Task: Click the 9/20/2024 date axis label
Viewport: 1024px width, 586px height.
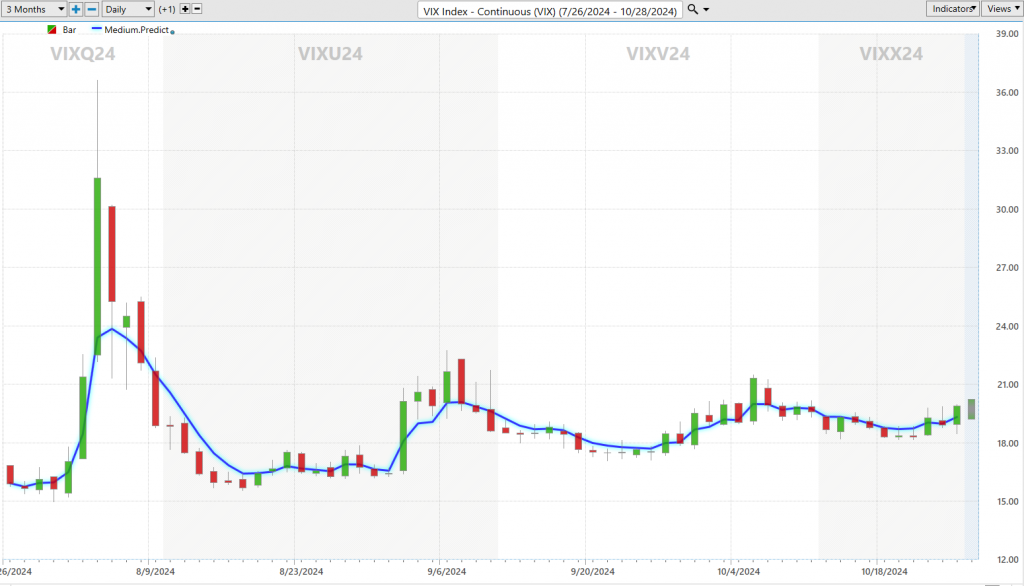Action: point(592,572)
